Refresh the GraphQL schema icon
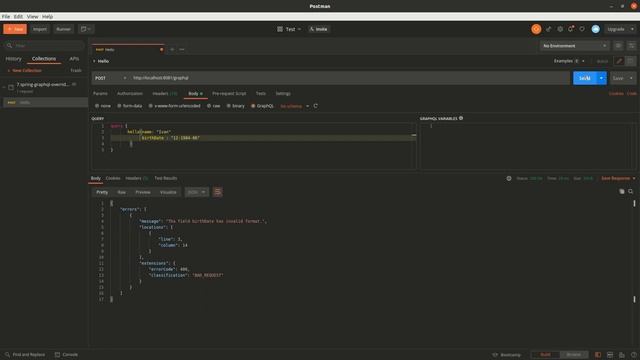The width and height of the screenshot is (640, 360). [x=316, y=106]
